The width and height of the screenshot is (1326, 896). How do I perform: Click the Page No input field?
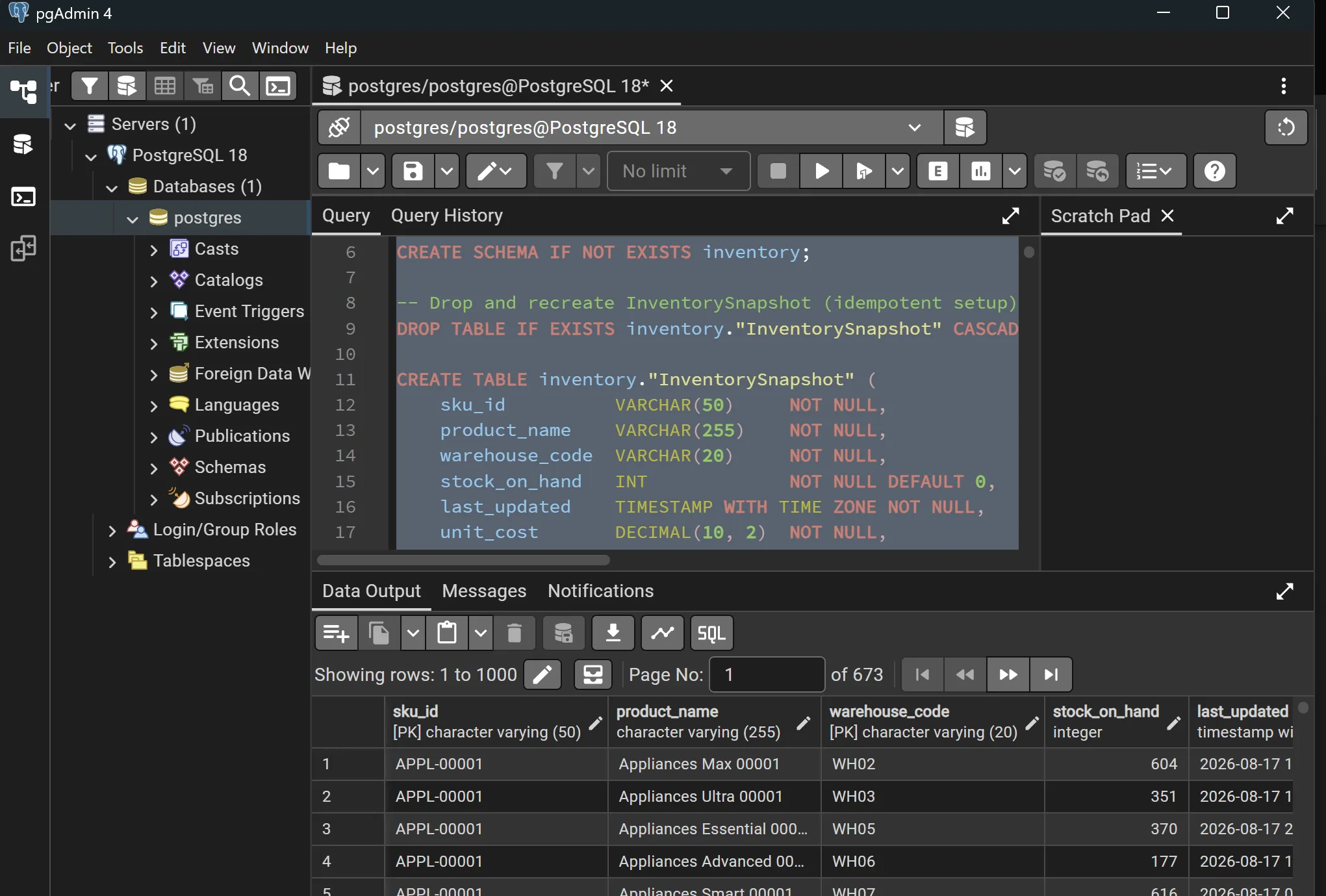tap(767, 674)
